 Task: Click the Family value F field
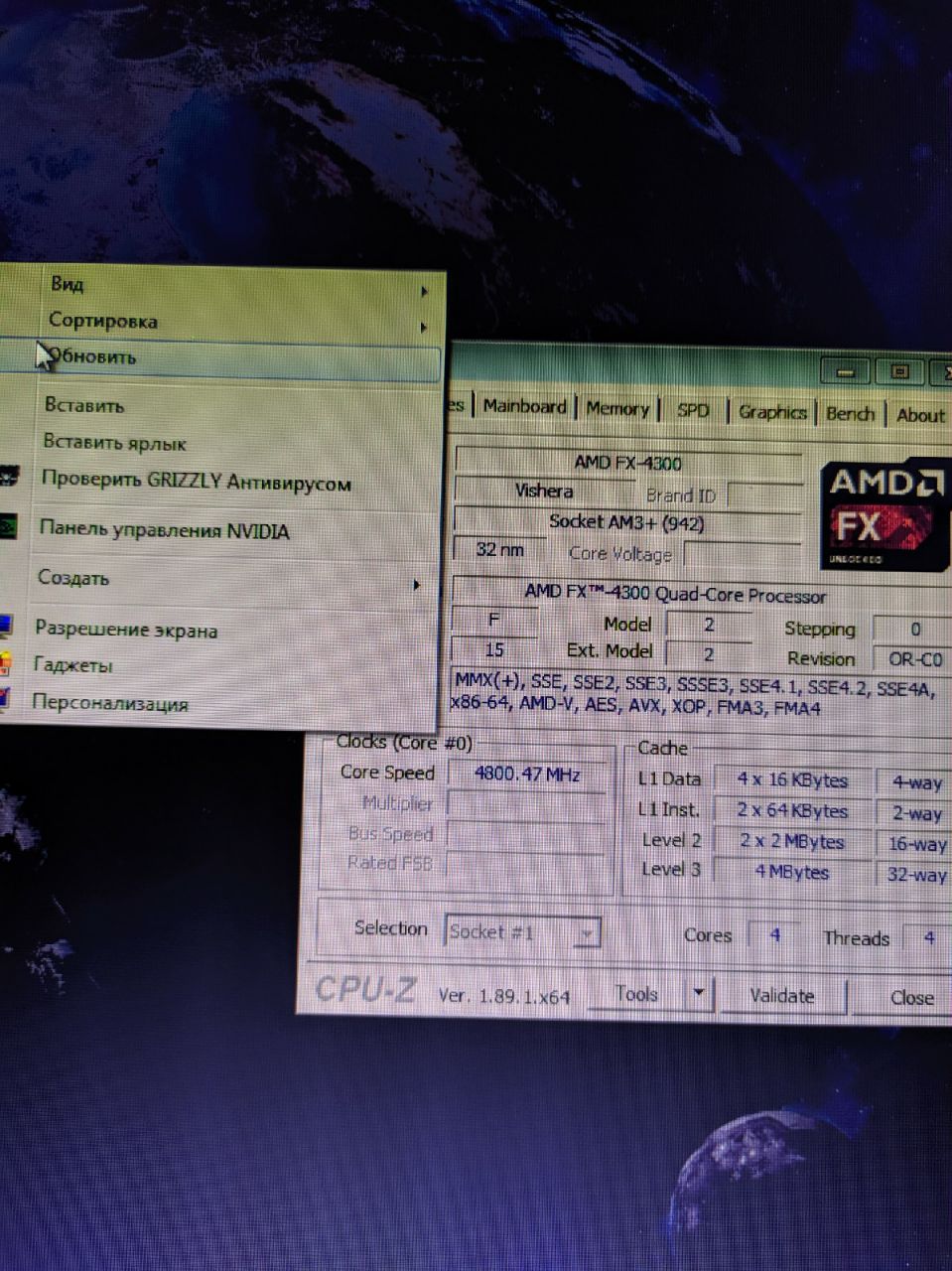coord(494,621)
